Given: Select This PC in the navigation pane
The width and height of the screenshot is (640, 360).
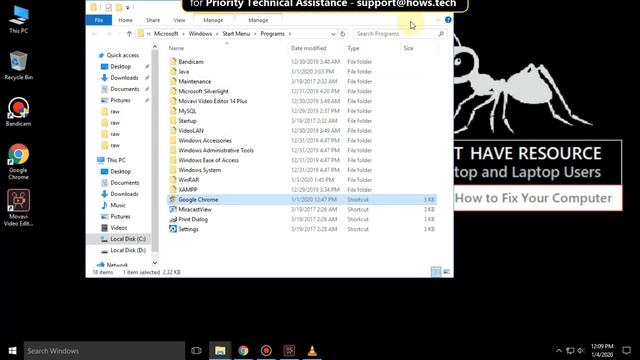Looking at the screenshot, I should [116, 160].
